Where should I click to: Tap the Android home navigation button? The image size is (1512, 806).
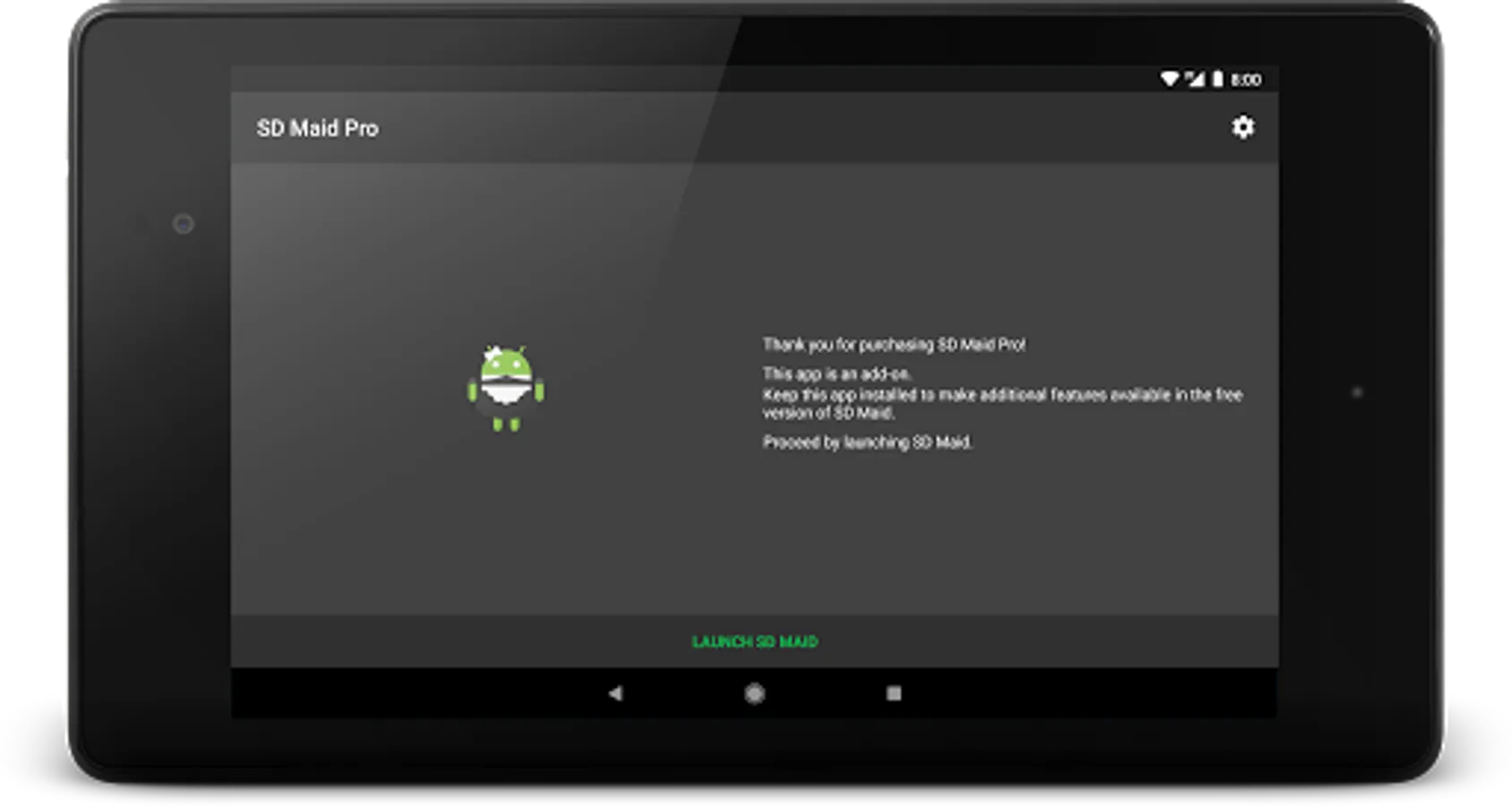tap(754, 693)
